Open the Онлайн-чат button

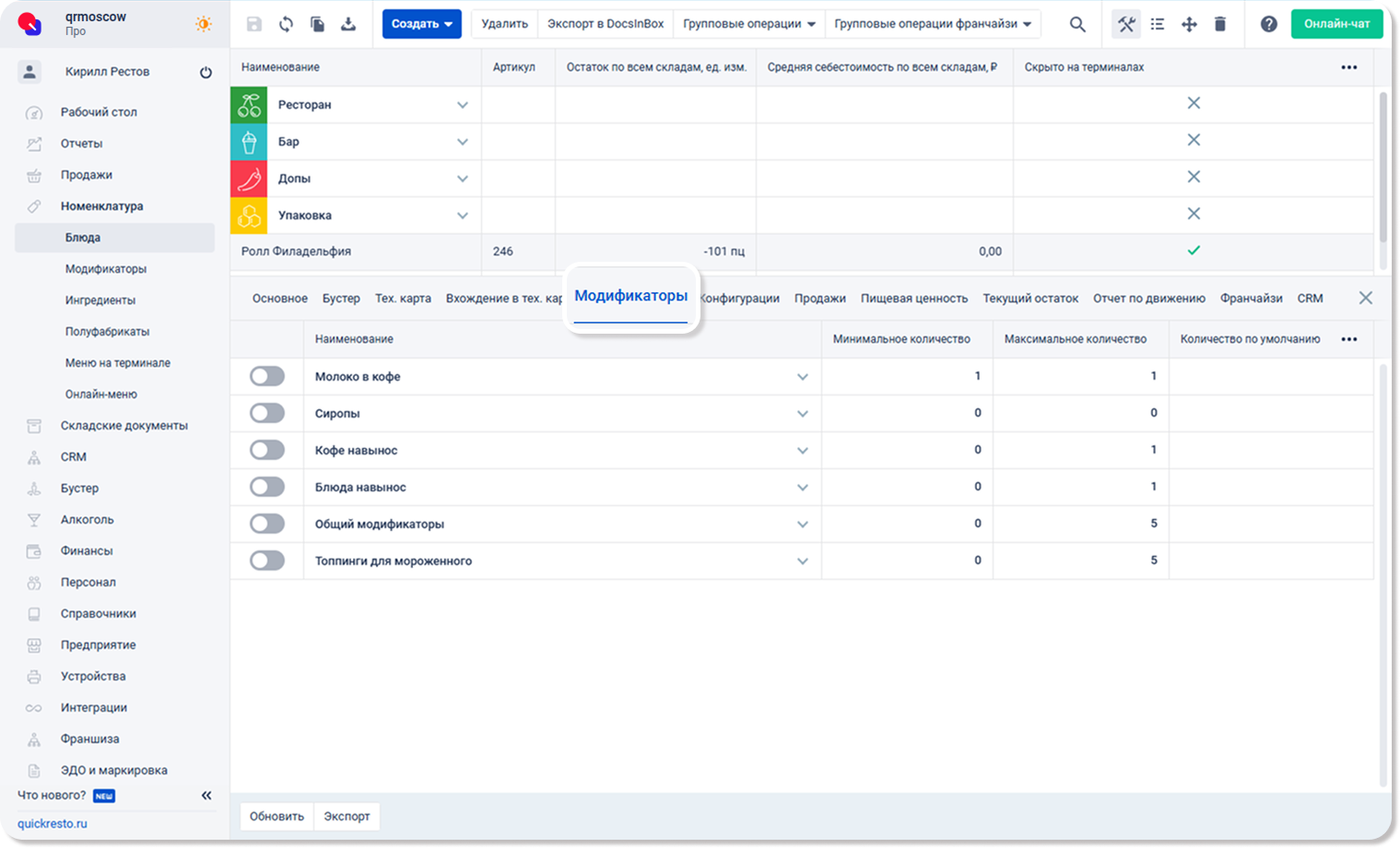(1337, 24)
